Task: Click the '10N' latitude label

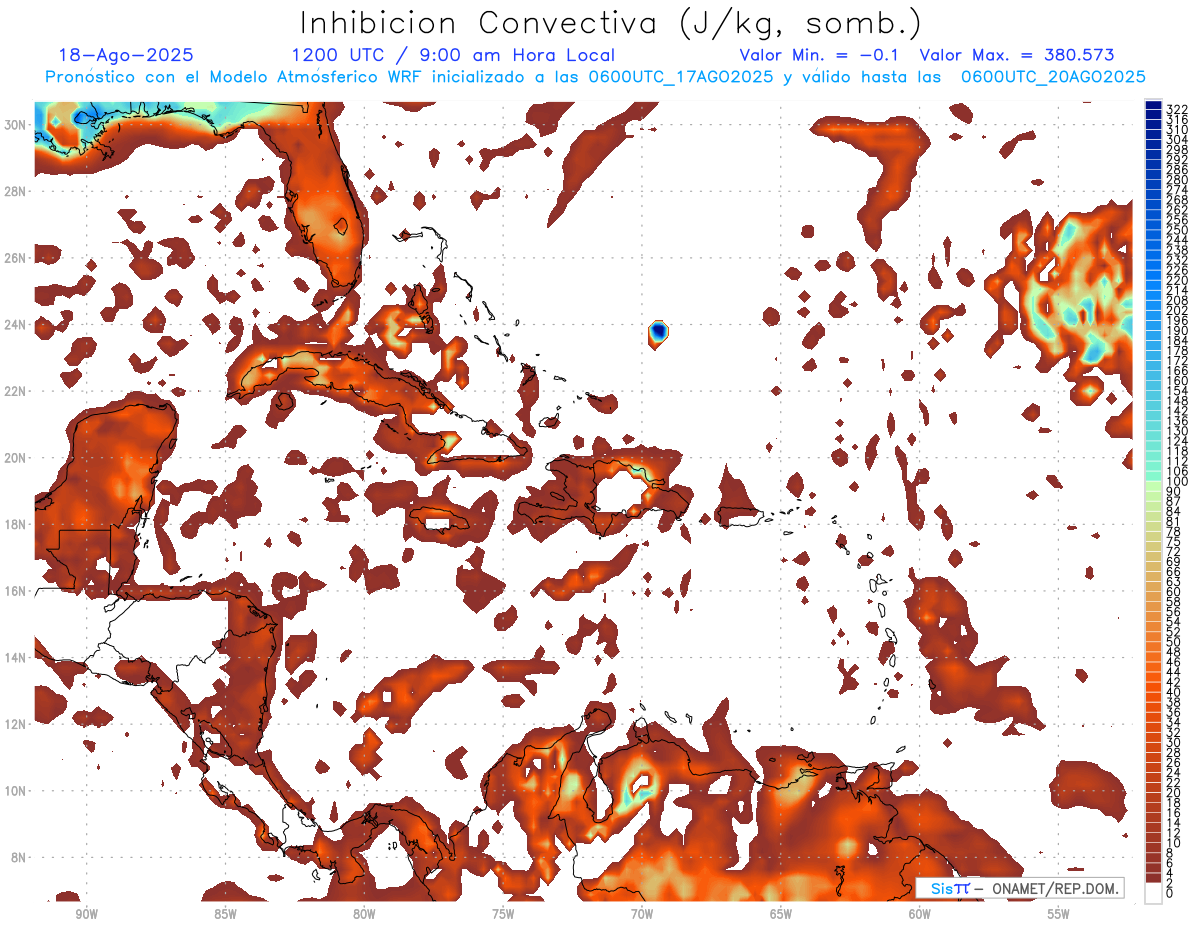Action: point(16,791)
